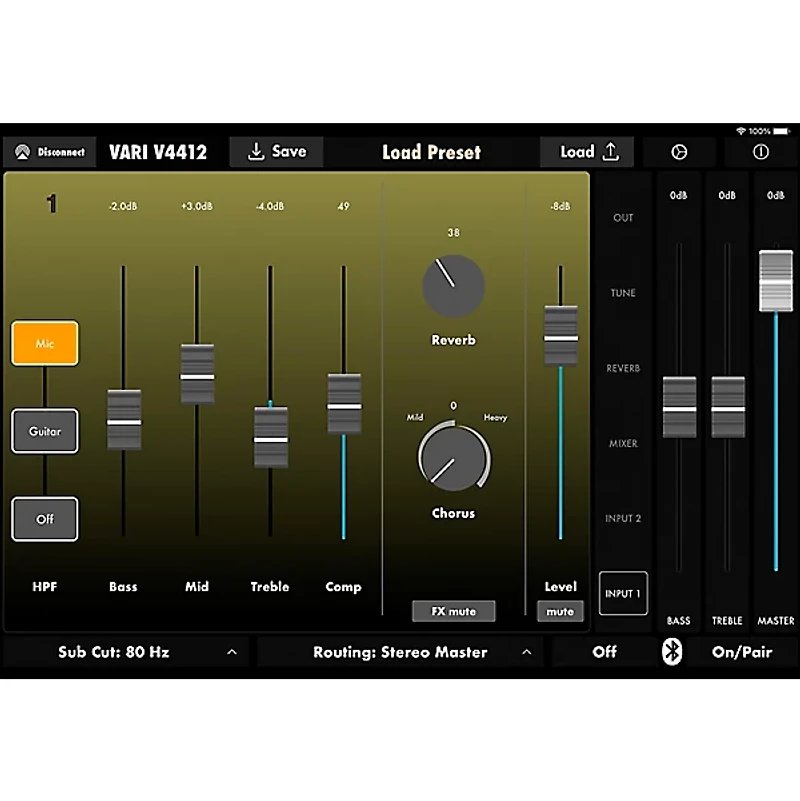Enable FX mute
Viewport: 800px width, 801px height.
[453, 611]
